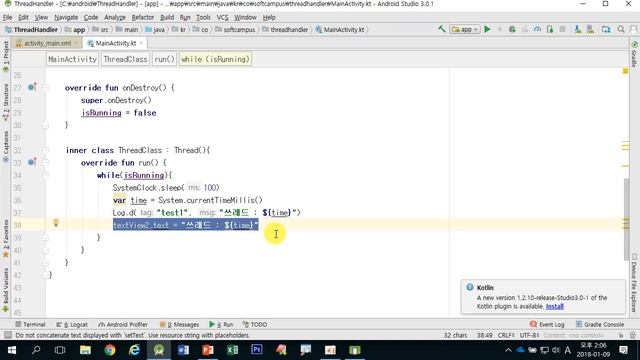The height and width of the screenshot is (360, 640).
Task: Open the TODO tool window
Action: [x=255, y=324]
